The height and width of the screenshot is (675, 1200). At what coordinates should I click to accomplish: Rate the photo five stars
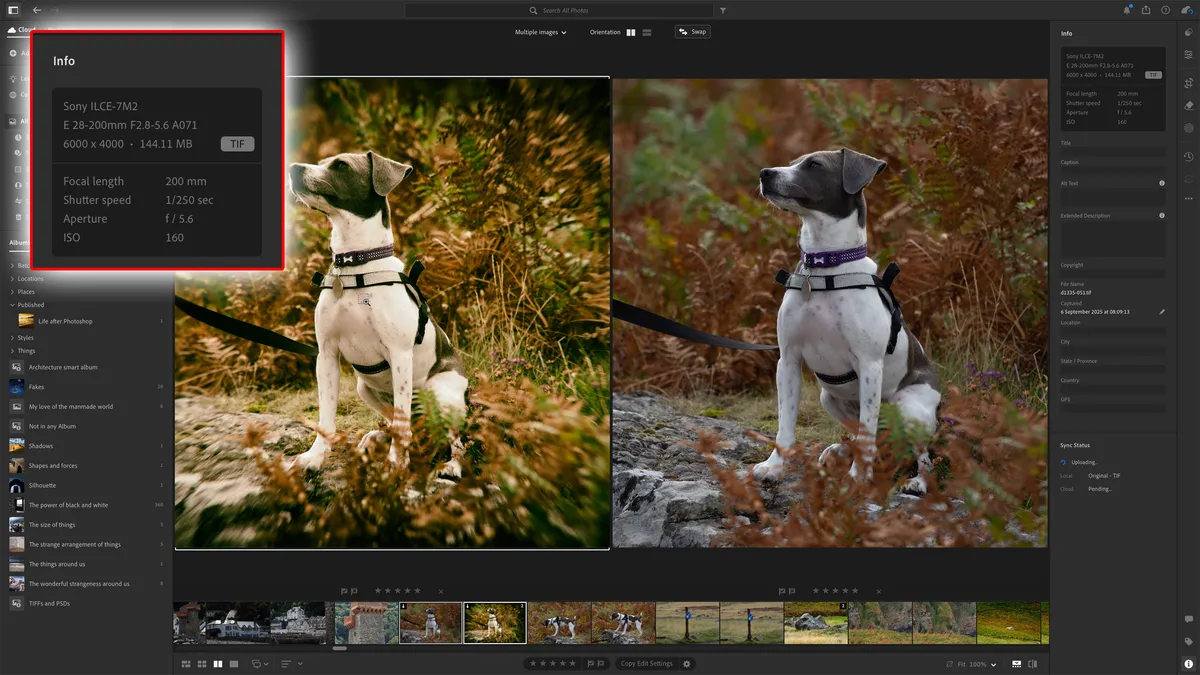[573, 663]
